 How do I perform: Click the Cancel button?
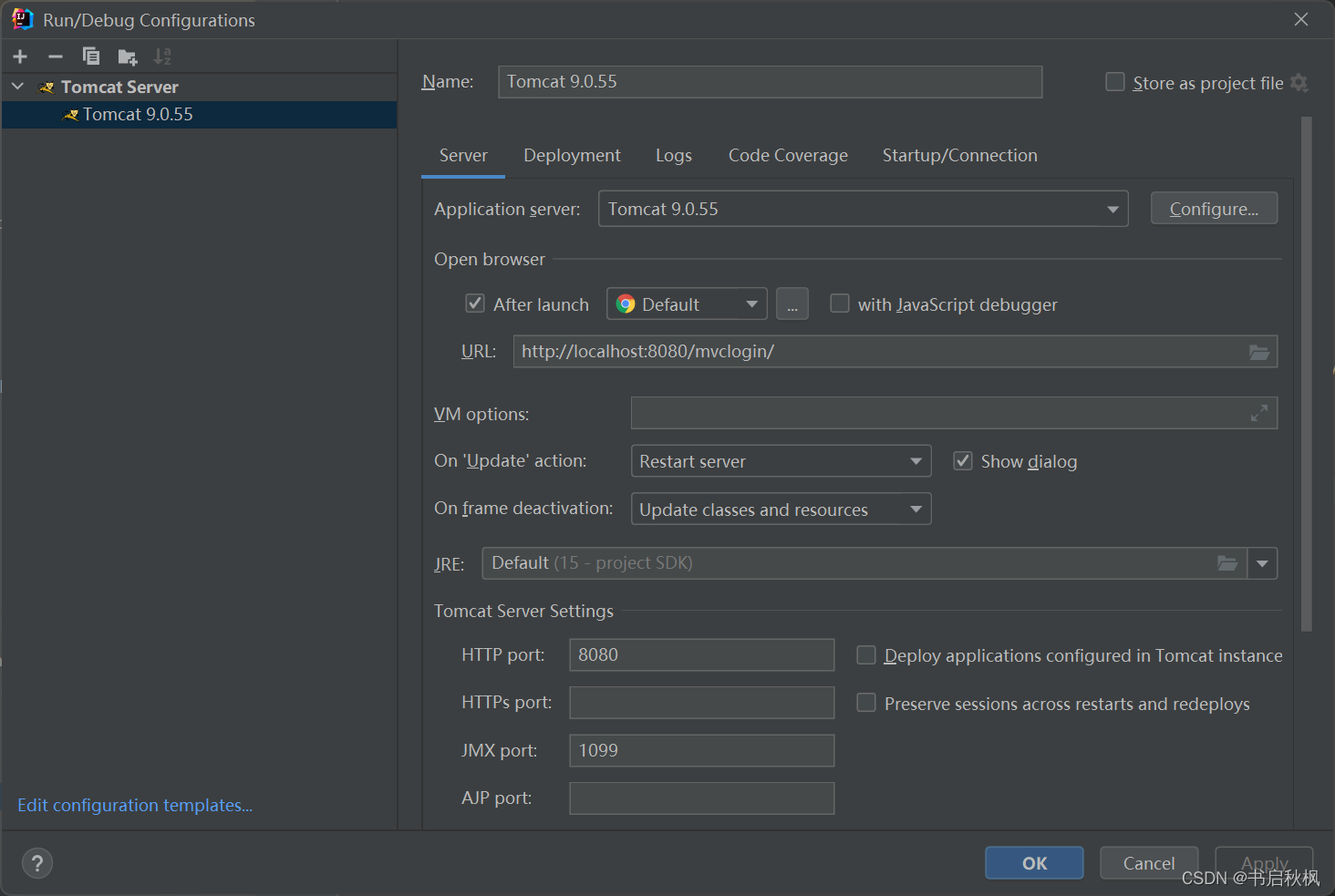click(x=1149, y=863)
